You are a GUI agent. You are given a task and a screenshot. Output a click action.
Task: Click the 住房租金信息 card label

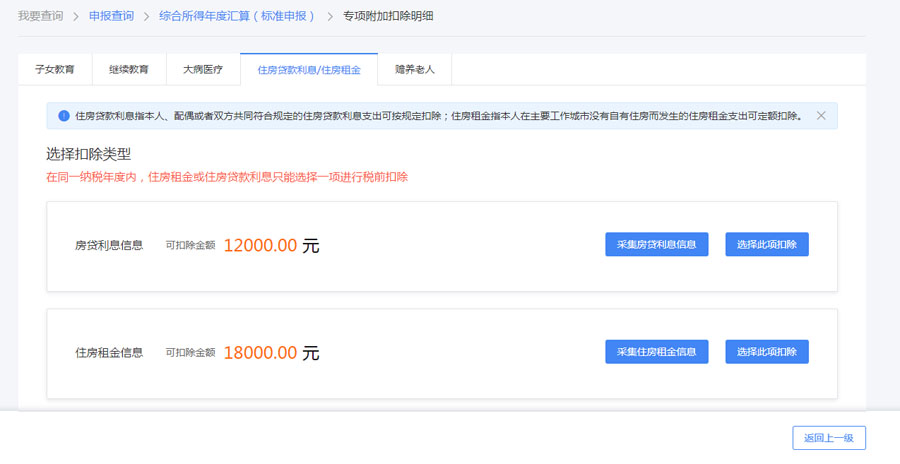pyautogui.click(x=109, y=353)
